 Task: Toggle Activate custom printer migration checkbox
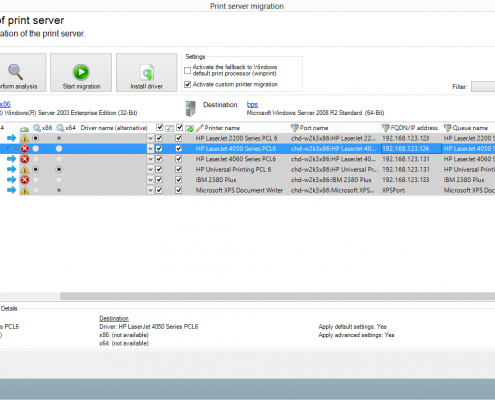187,84
